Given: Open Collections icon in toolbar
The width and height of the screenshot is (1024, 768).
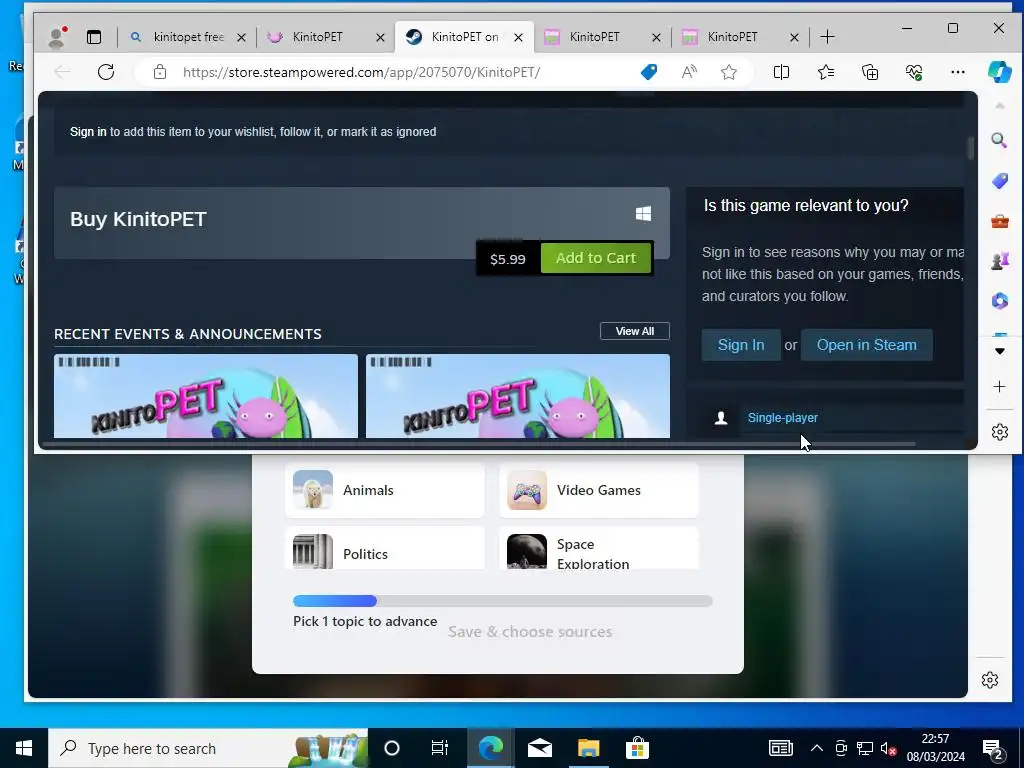Looking at the screenshot, I should pyautogui.click(x=870, y=72).
